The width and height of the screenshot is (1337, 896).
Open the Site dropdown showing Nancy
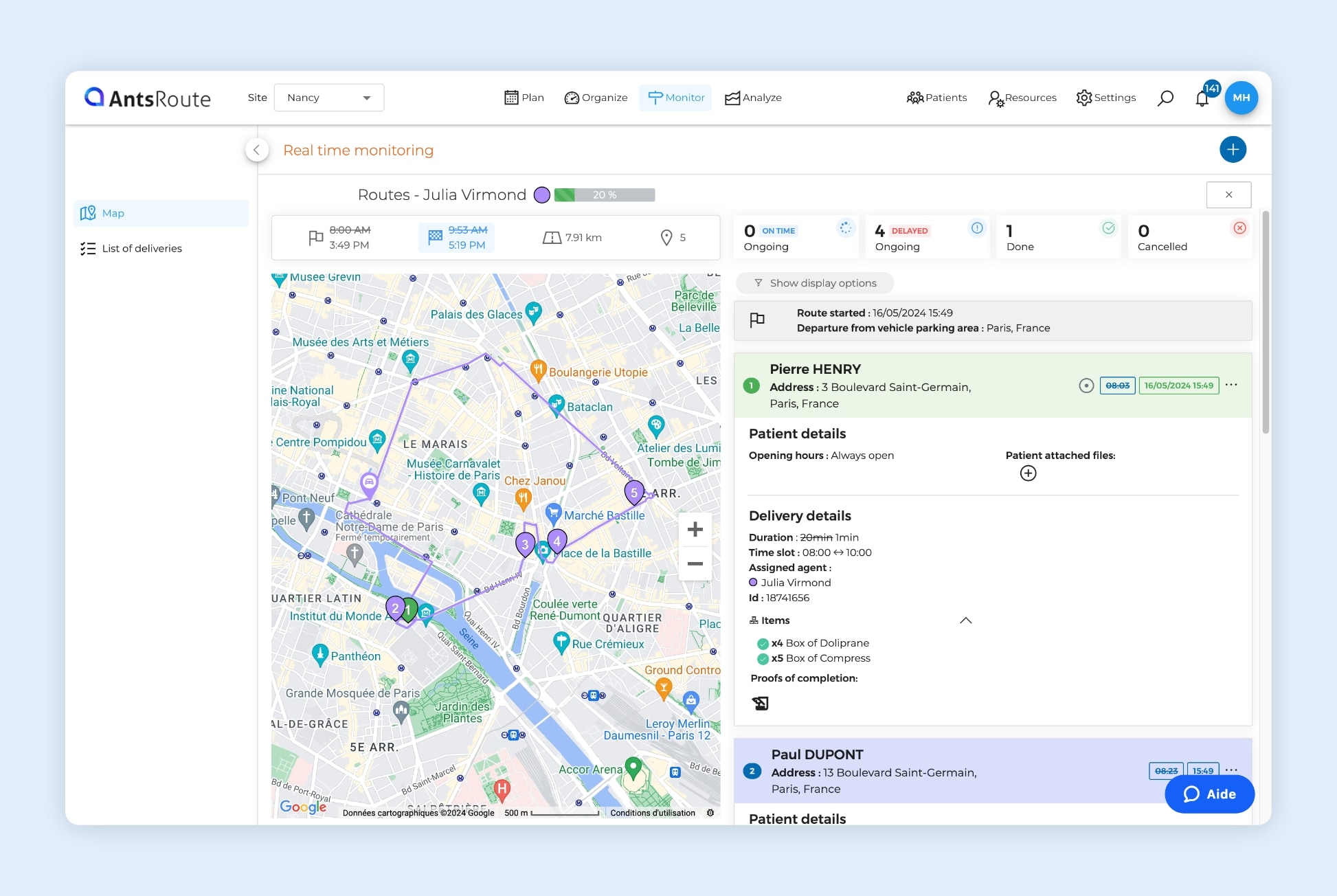[x=328, y=98]
